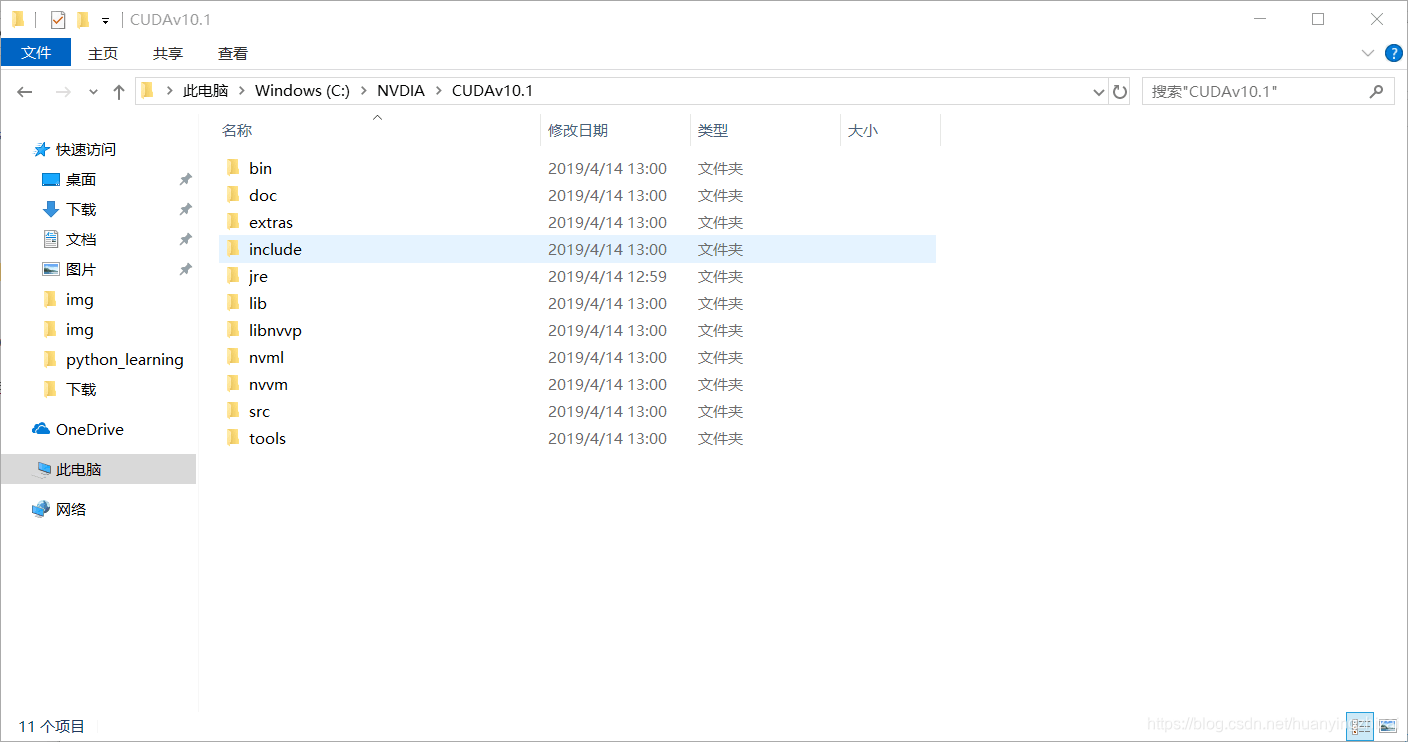Click CUDAv10.1 breadcrumb segment
This screenshot has width=1408, height=742.
click(x=492, y=91)
